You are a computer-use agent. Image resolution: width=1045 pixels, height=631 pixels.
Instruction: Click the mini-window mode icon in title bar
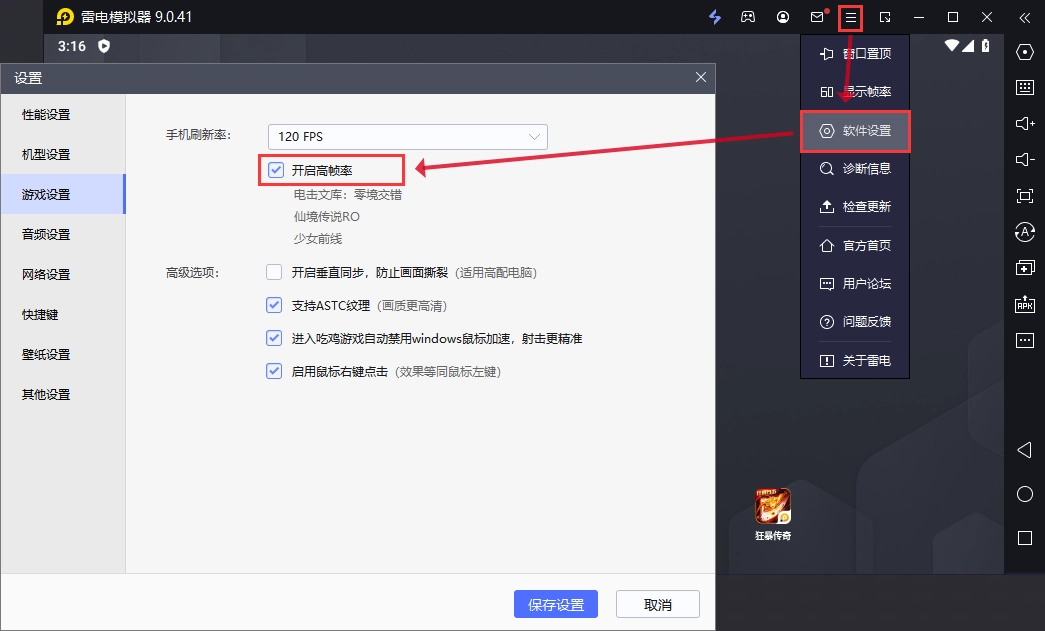(885, 17)
